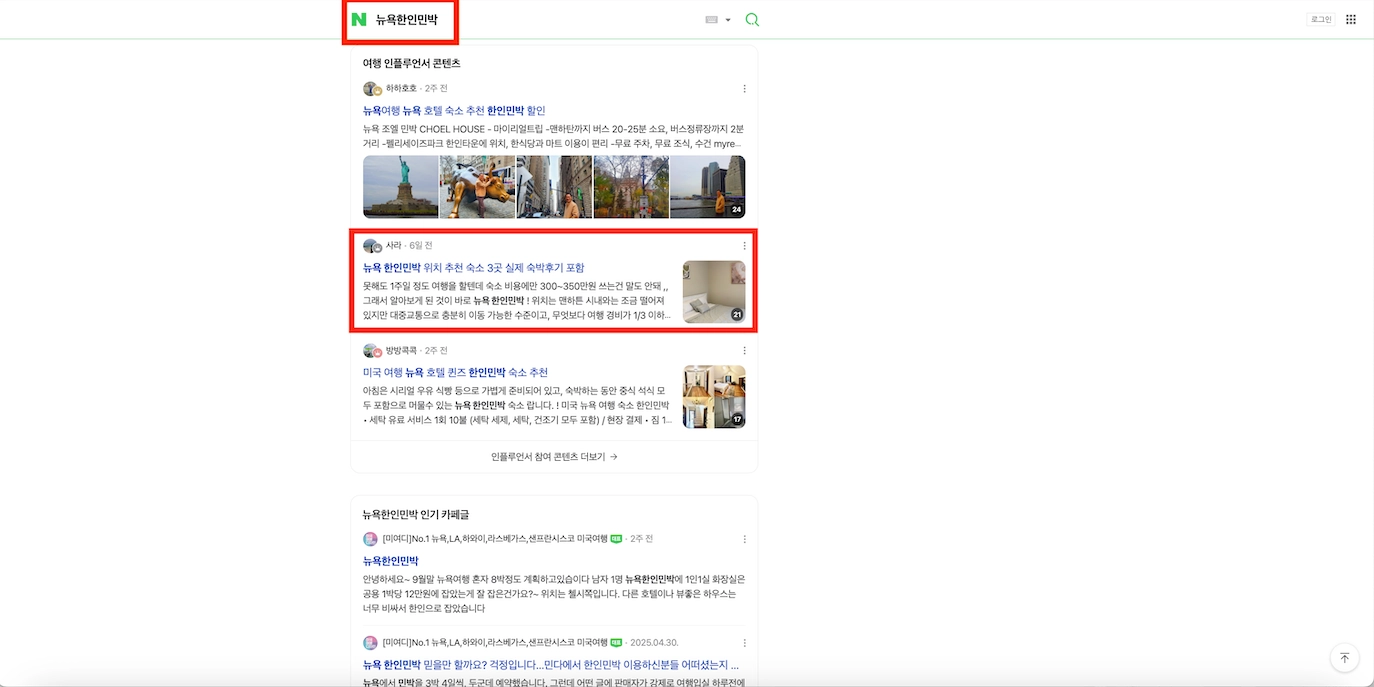
Task: Open 빵방콕콕 author profile avatar
Action: point(372,351)
